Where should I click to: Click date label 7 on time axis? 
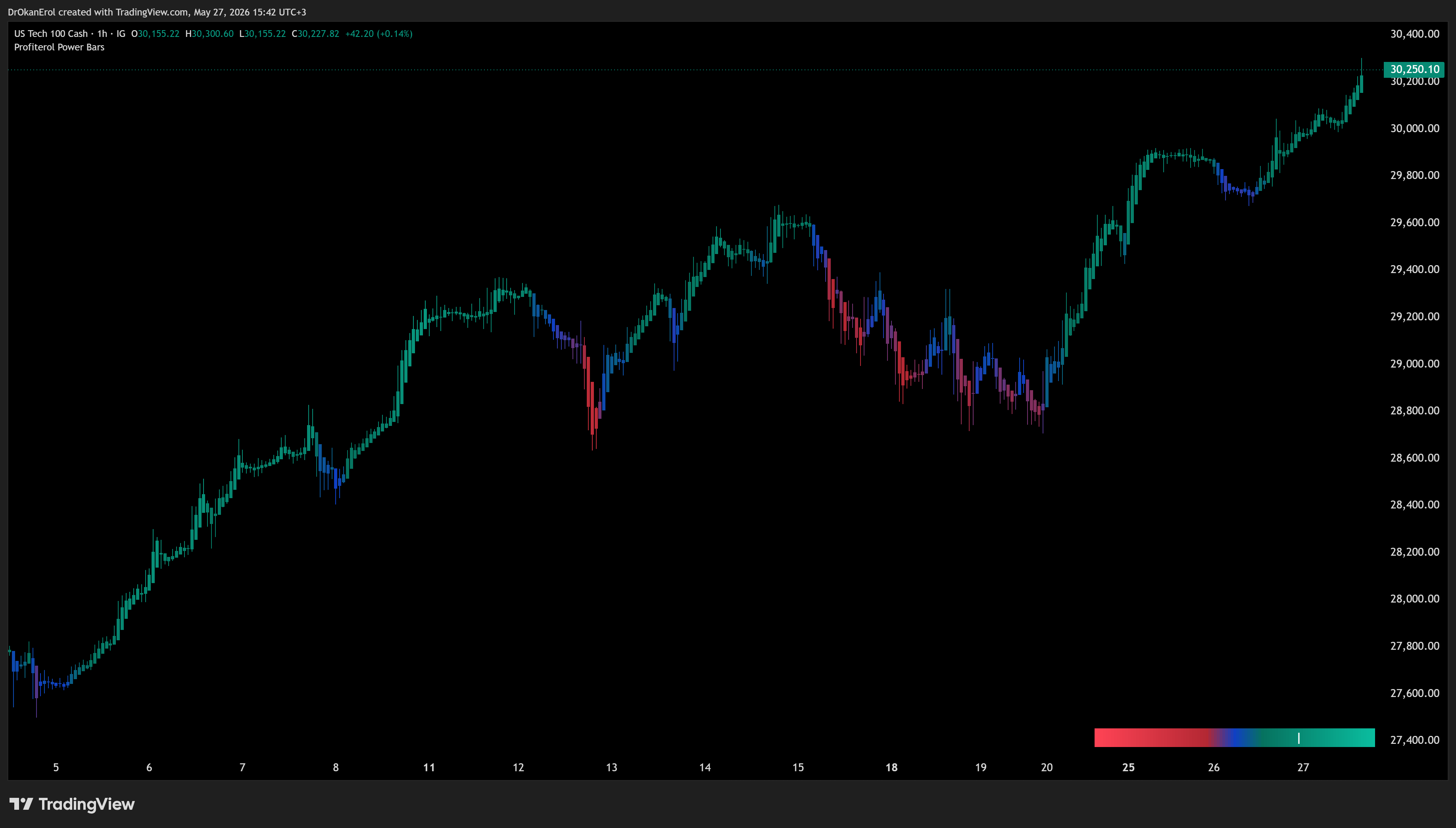[242, 768]
